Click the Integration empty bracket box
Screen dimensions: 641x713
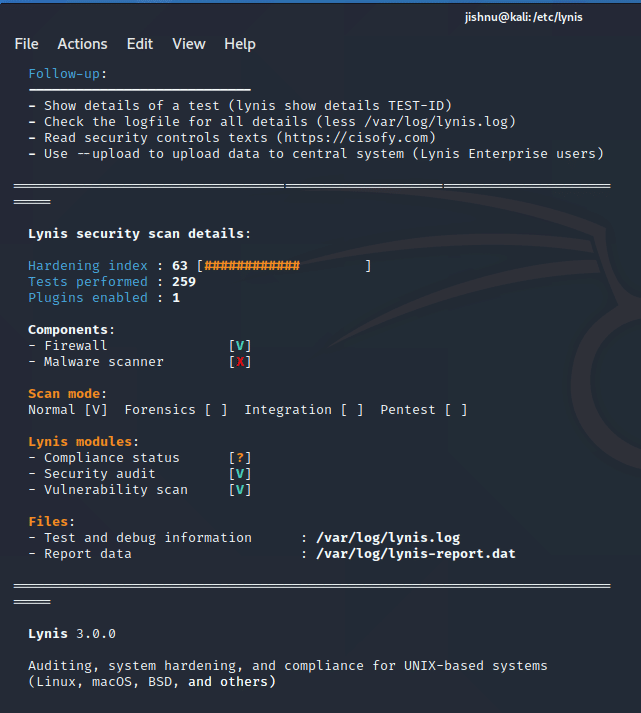pyautogui.click(x=352, y=410)
